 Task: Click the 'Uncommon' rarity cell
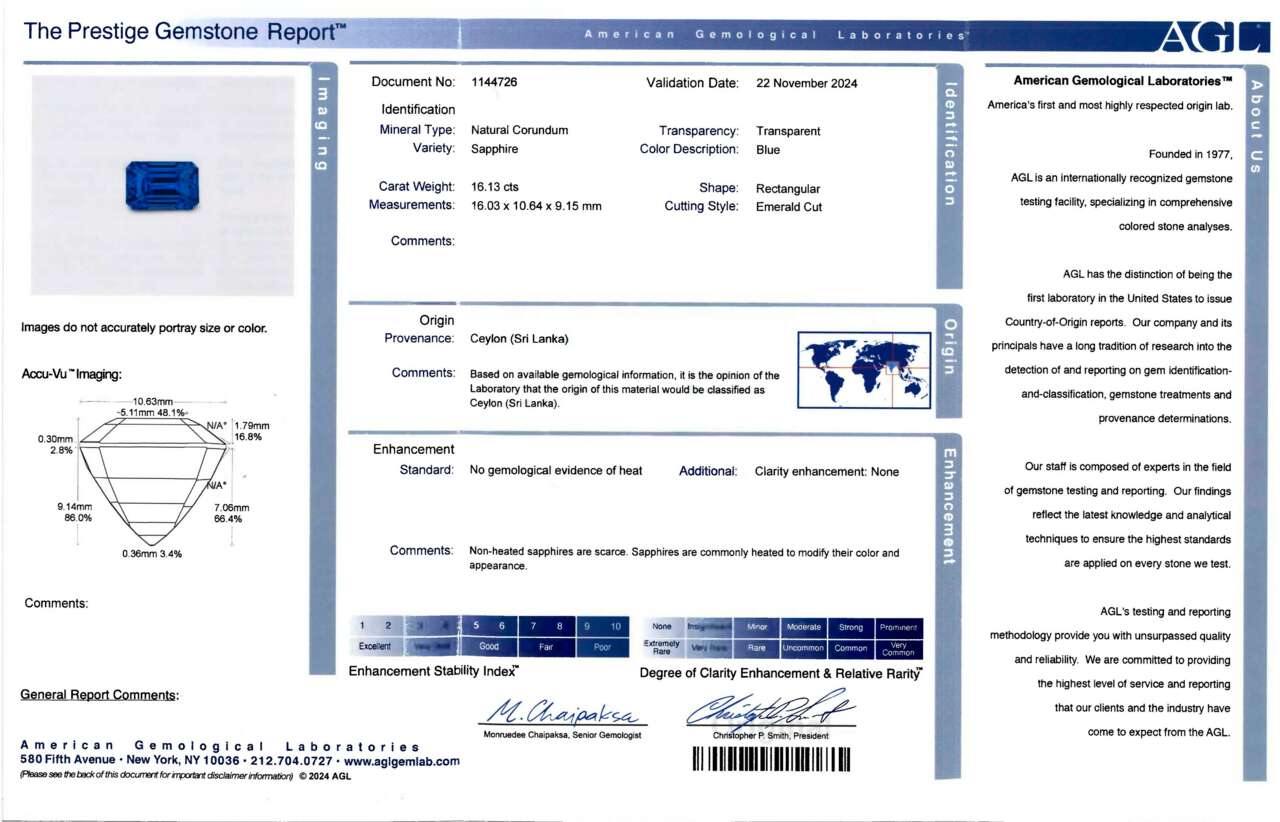click(804, 647)
